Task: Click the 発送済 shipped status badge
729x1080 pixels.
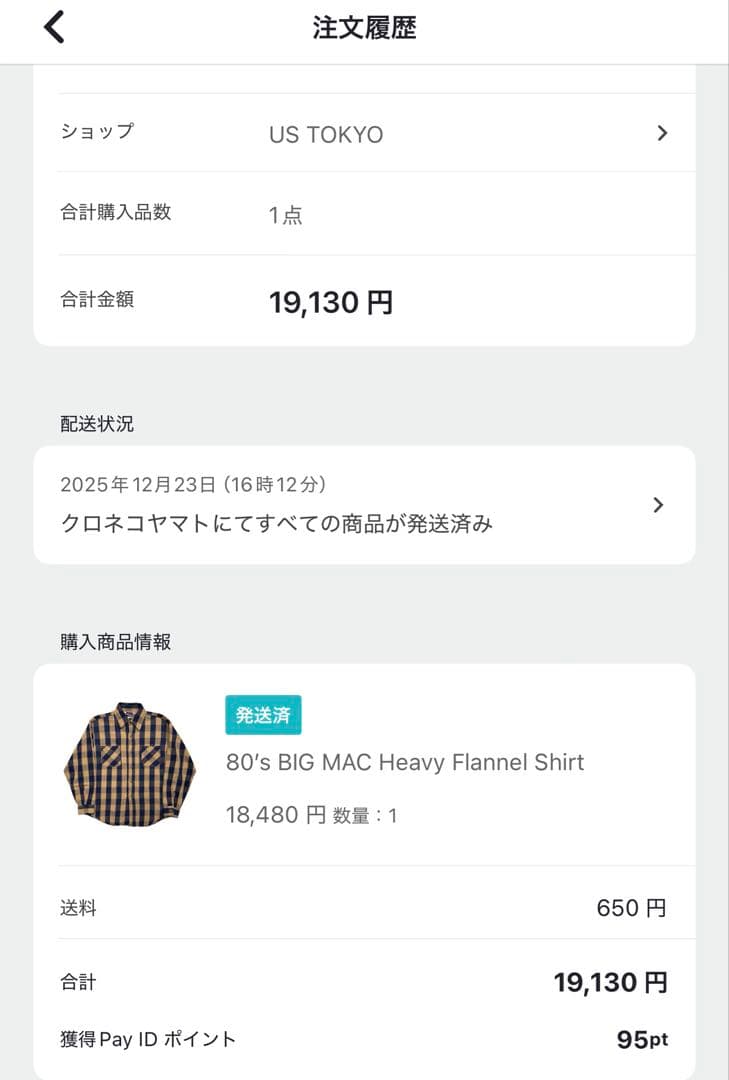Action: 263,715
